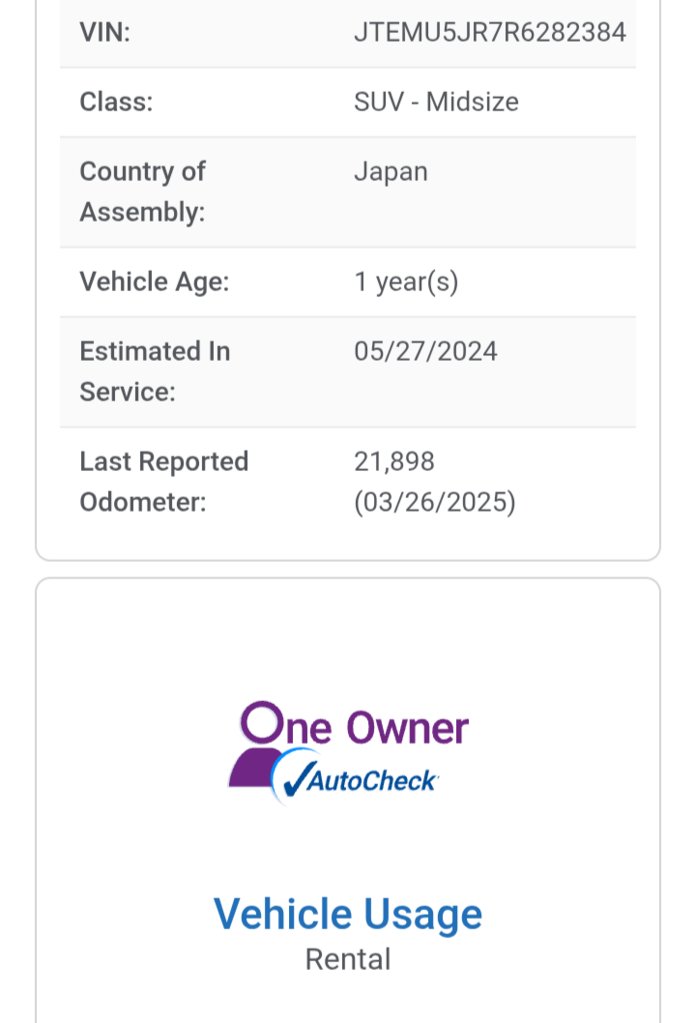Click the 05/27/2024 in-service date

pos(425,352)
